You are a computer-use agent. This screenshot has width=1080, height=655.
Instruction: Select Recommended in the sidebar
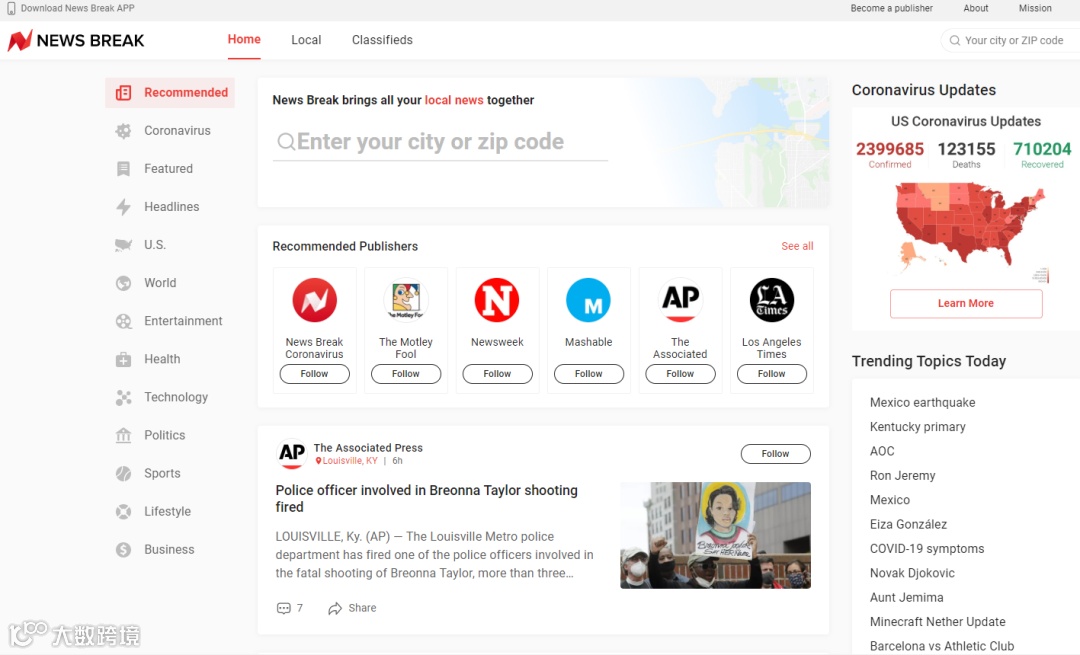click(170, 93)
